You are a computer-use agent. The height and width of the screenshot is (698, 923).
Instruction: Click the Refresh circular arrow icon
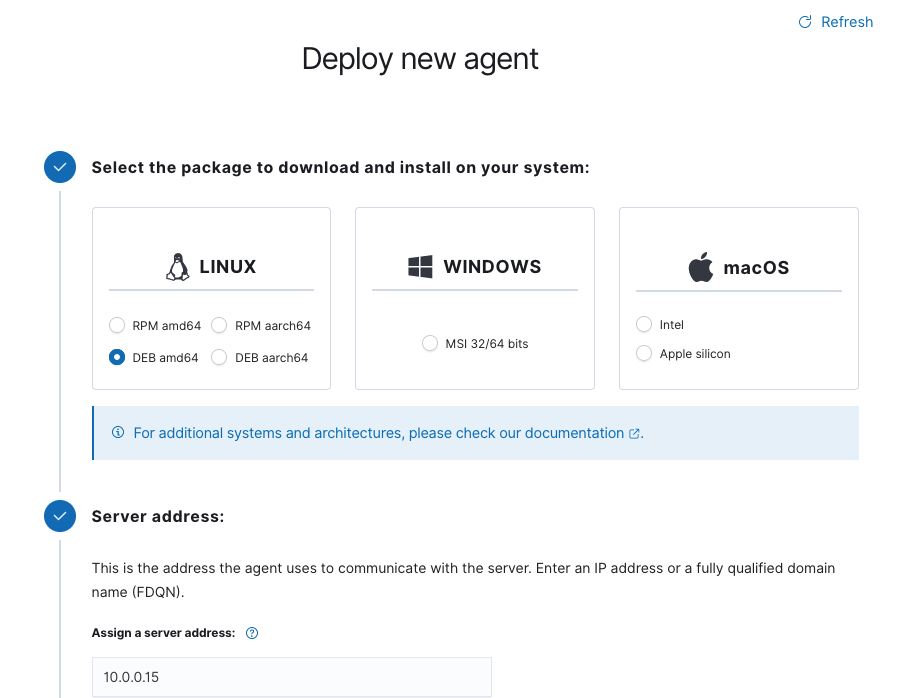point(805,22)
